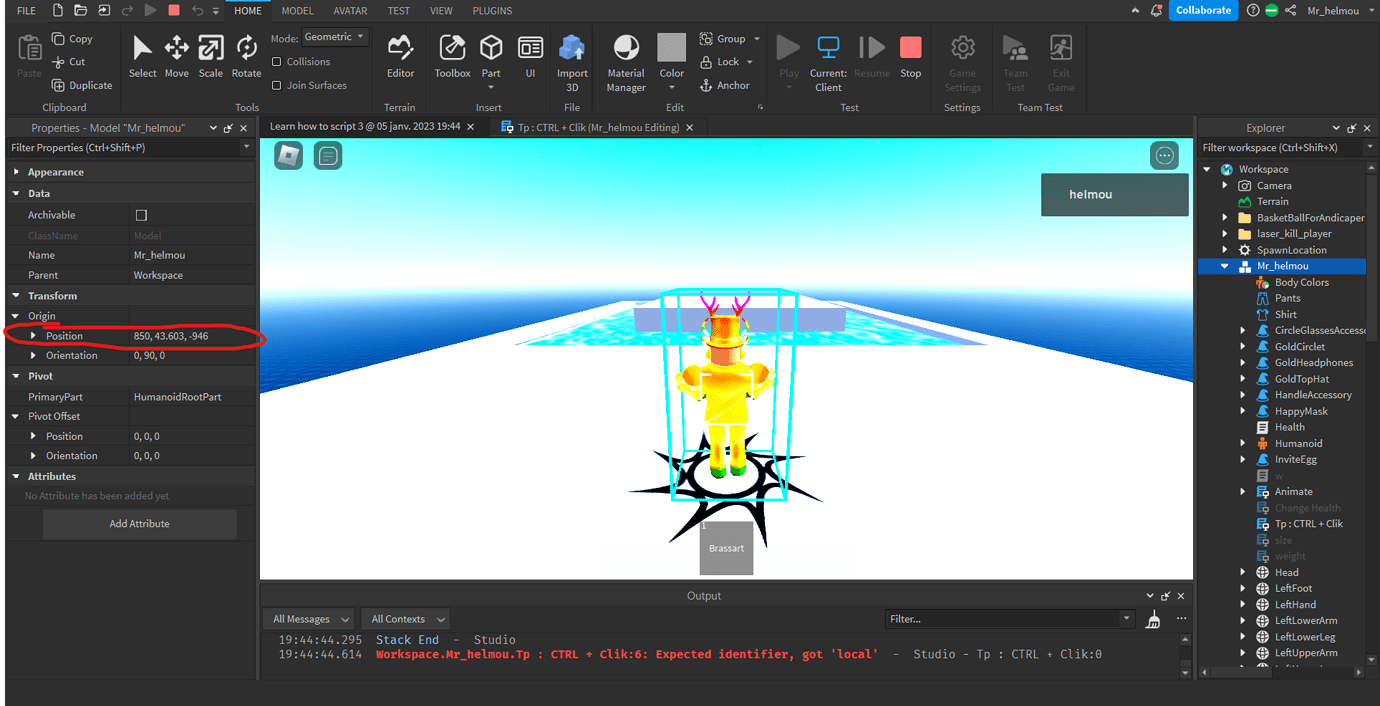The height and width of the screenshot is (706, 1380).
Task: Click the share icon near username
Action: tap(1290, 10)
